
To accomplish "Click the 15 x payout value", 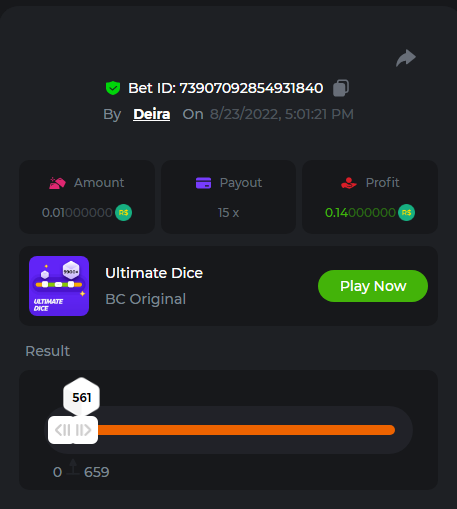I will (228, 213).
